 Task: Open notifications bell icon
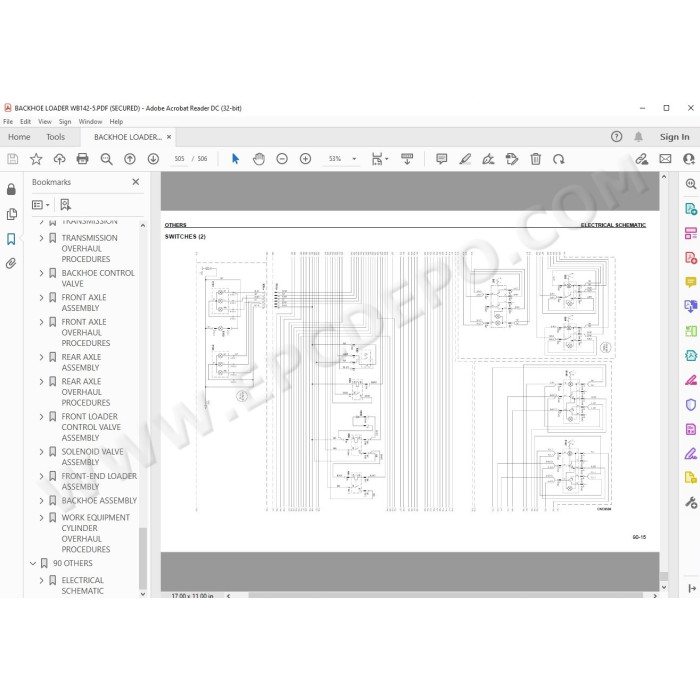[x=638, y=137]
